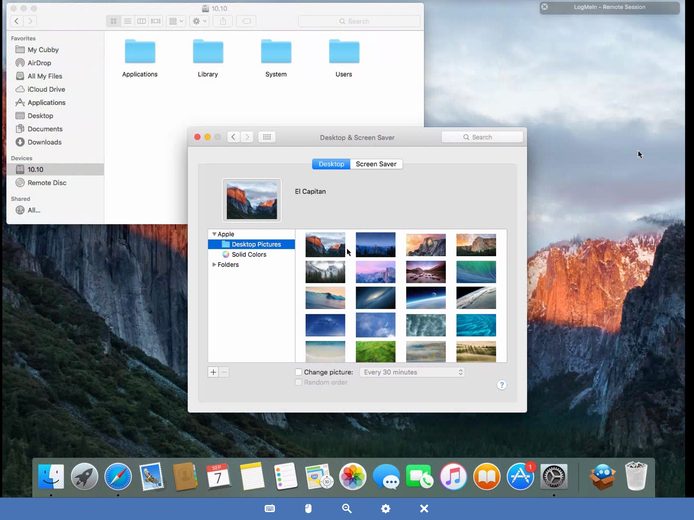Select Desktop tab
Image resolution: width=694 pixels, height=520 pixels.
331,164
